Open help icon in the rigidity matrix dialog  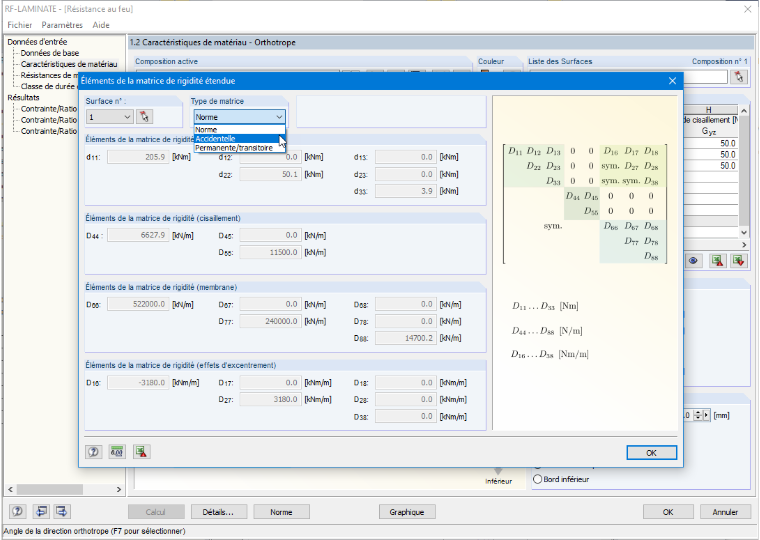(94, 452)
